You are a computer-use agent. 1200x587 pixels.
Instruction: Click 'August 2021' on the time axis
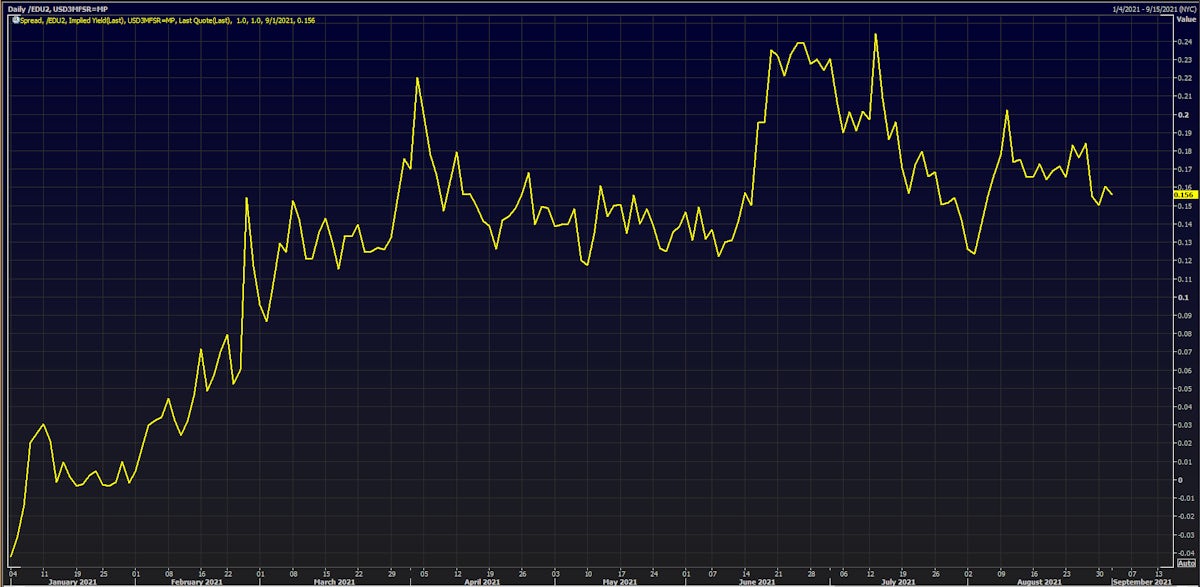pos(1040,581)
